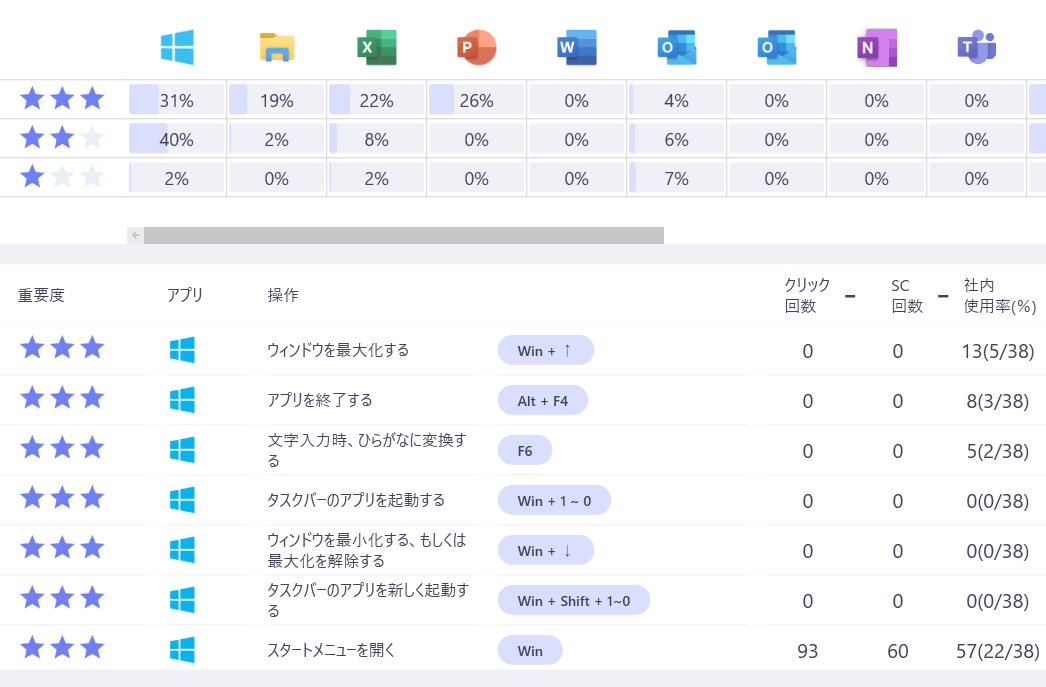1046x687 pixels.
Task: Click 文字入力時、ひらがなに変換する operation text
Action: pyautogui.click(x=367, y=450)
